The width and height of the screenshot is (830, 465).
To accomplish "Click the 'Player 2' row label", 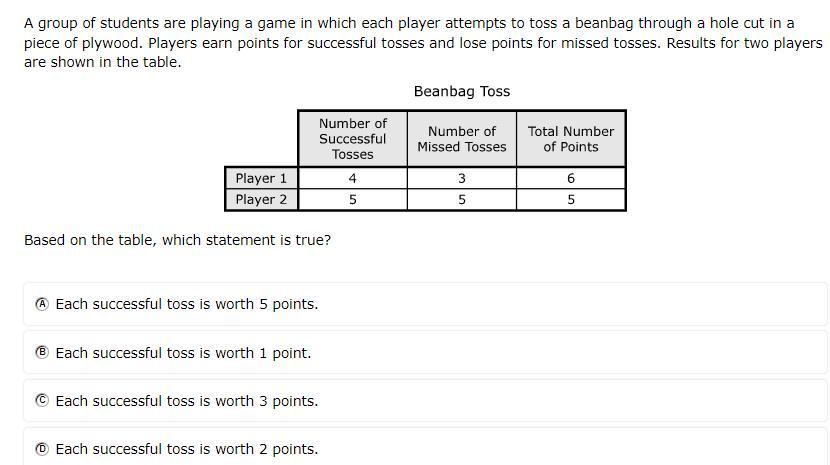I will [261, 200].
